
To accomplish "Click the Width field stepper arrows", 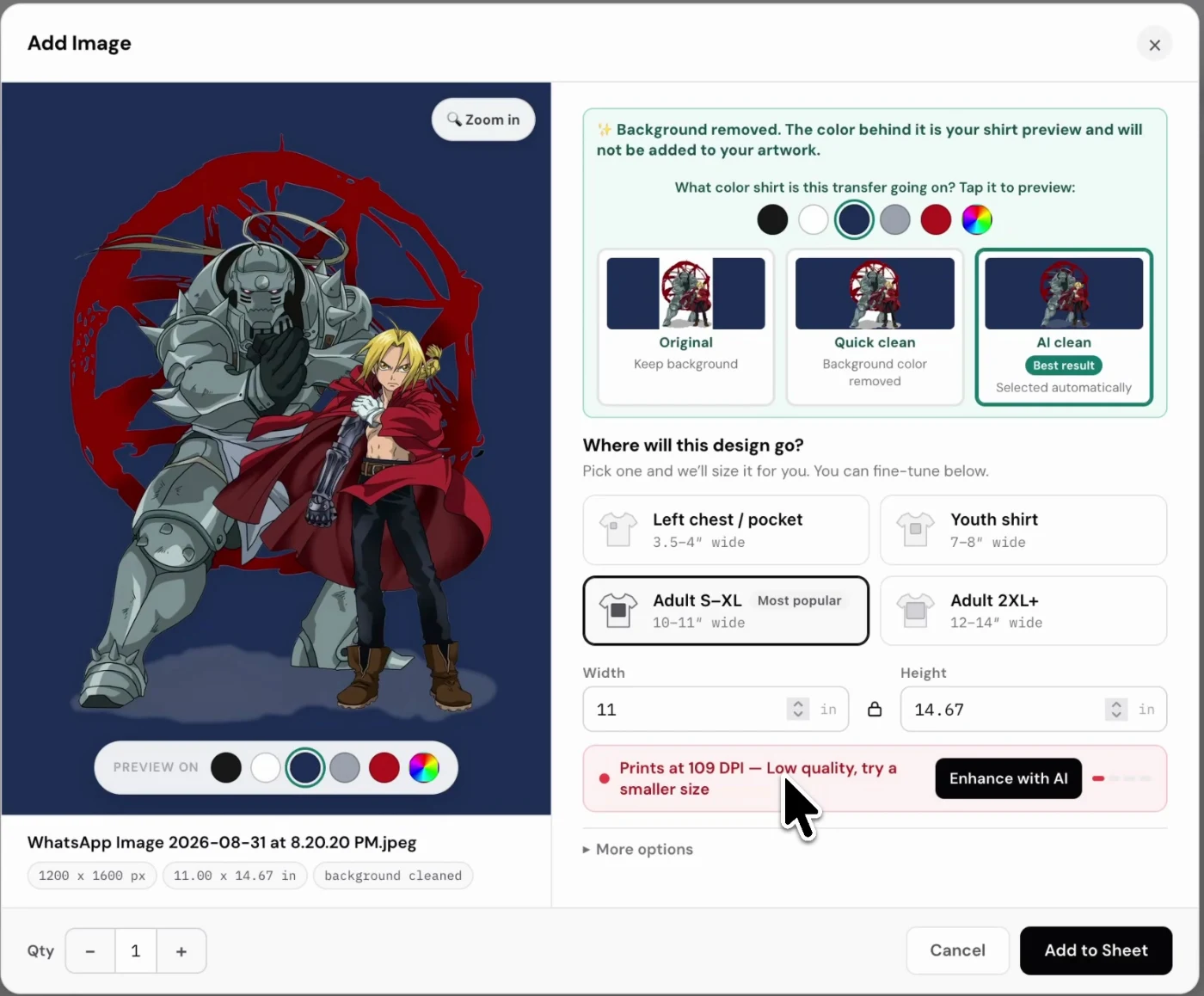I will (x=798, y=709).
